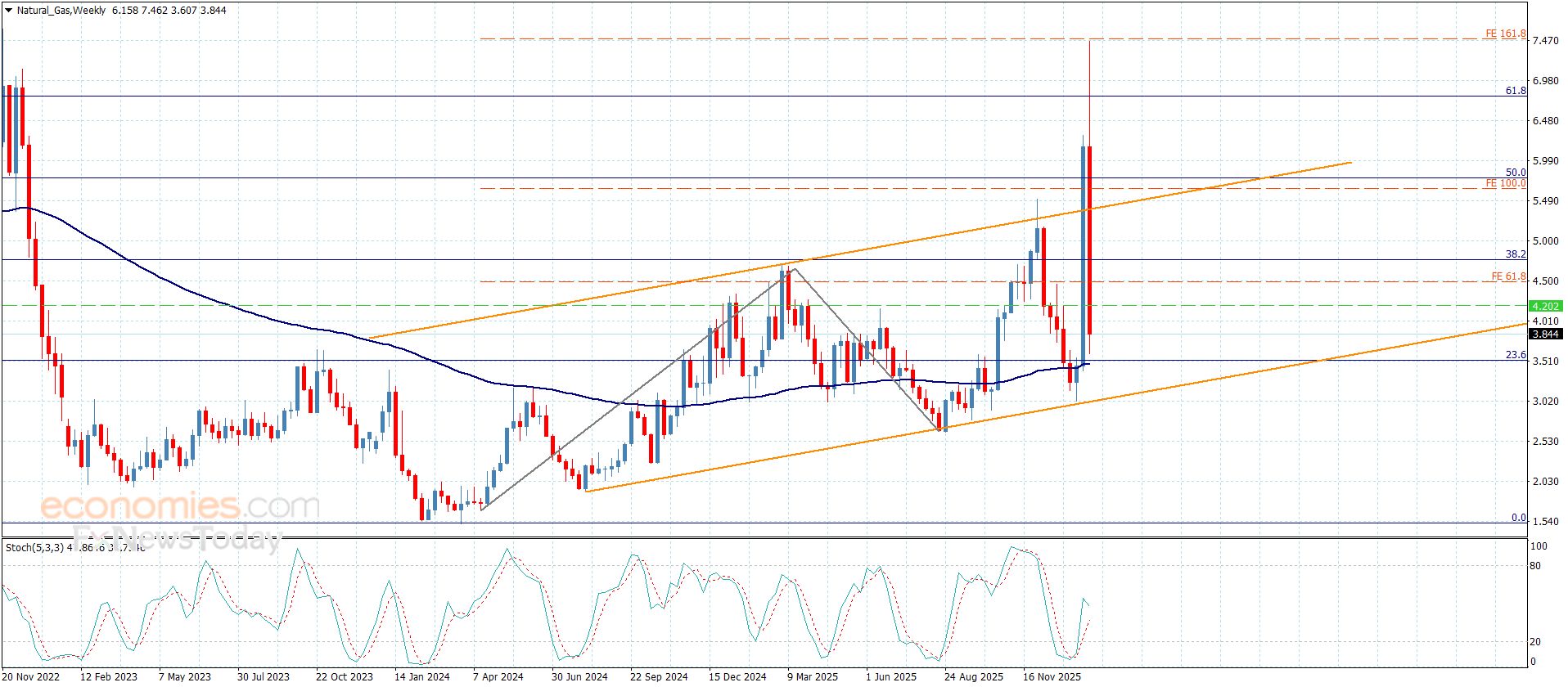Click the 61.8 Fibonacci retracement label
The height and width of the screenshot is (687, 1568).
(x=1516, y=91)
